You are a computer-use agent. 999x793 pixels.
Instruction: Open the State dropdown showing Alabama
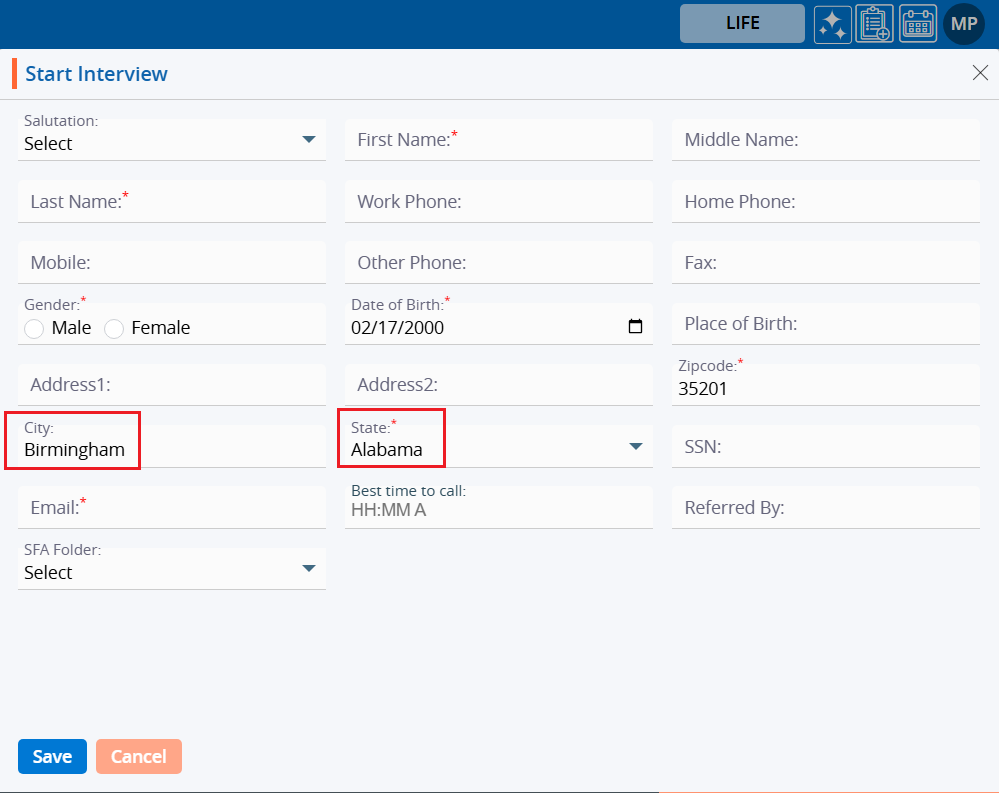point(635,447)
